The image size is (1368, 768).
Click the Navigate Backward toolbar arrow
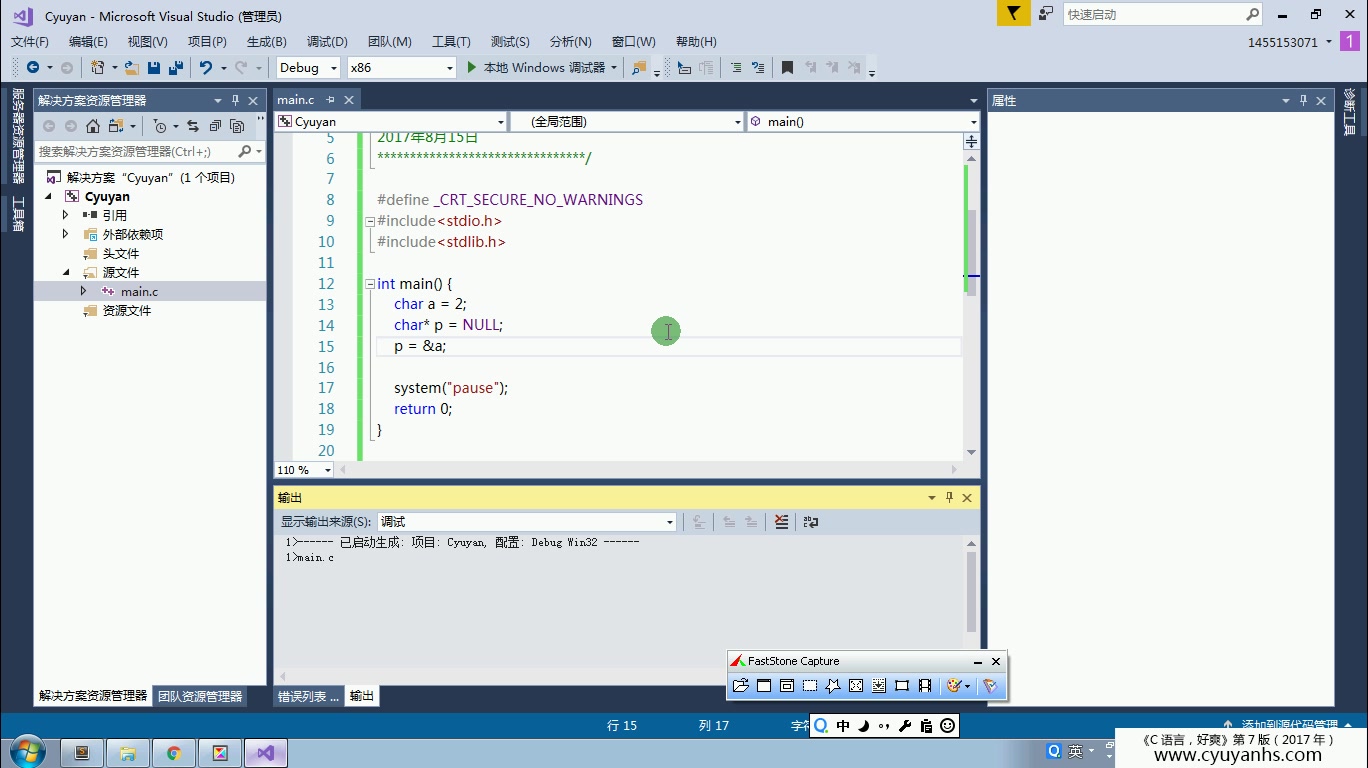pyautogui.click(x=33, y=67)
